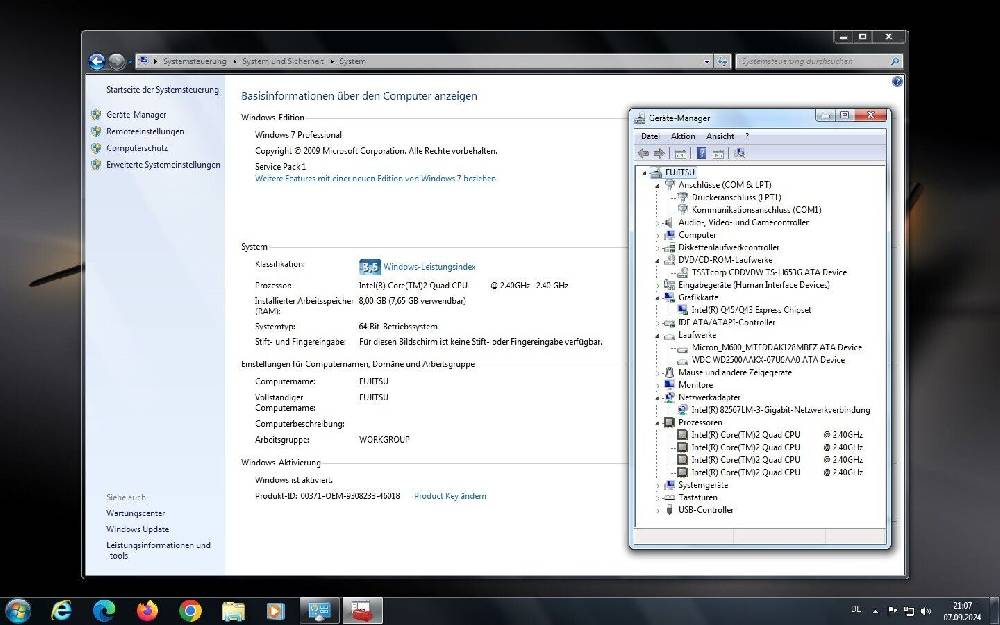Go back in the Geräte-Manager toolbar
1000x625 pixels.
pyautogui.click(x=643, y=153)
